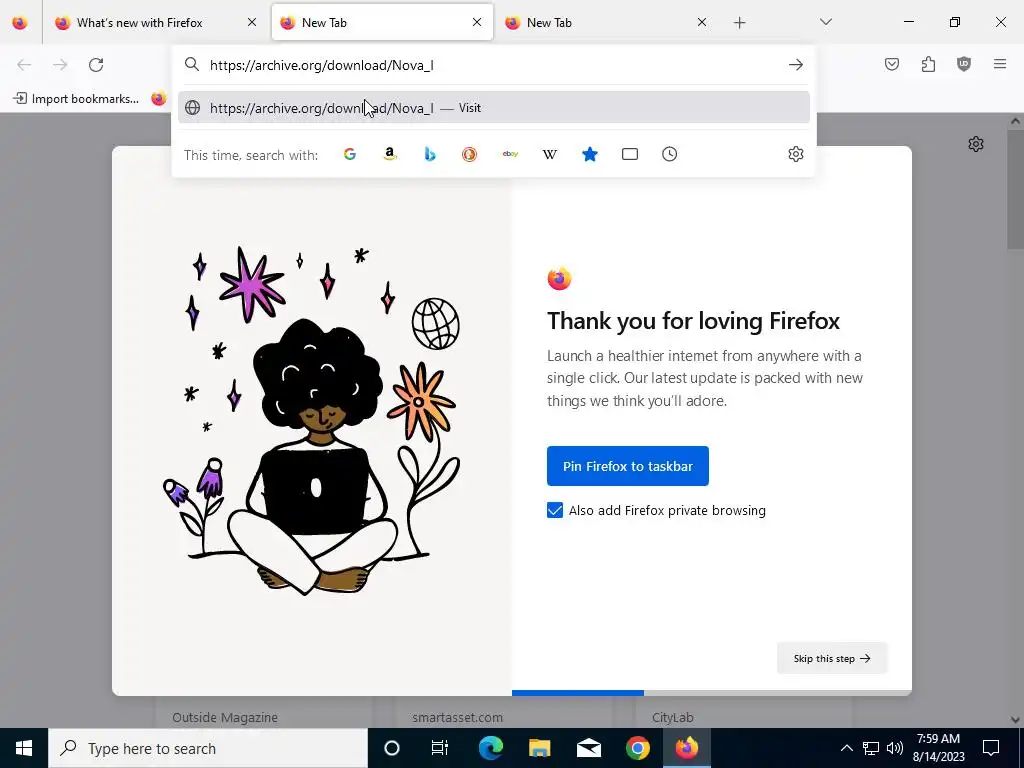
Task: Search open tabs using the tab icon
Action: pos(630,154)
